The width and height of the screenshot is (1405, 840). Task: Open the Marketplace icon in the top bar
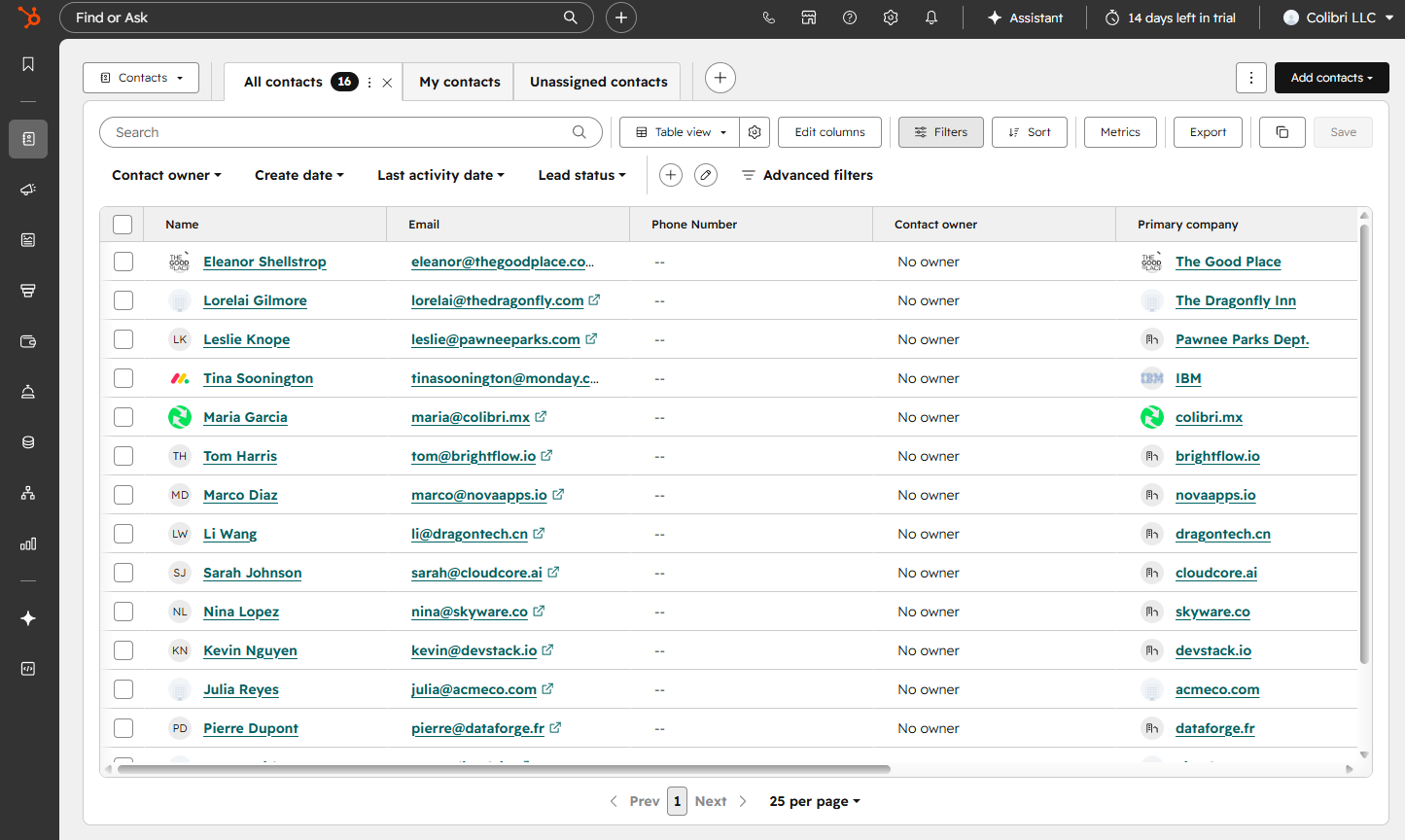click(809, 17)
